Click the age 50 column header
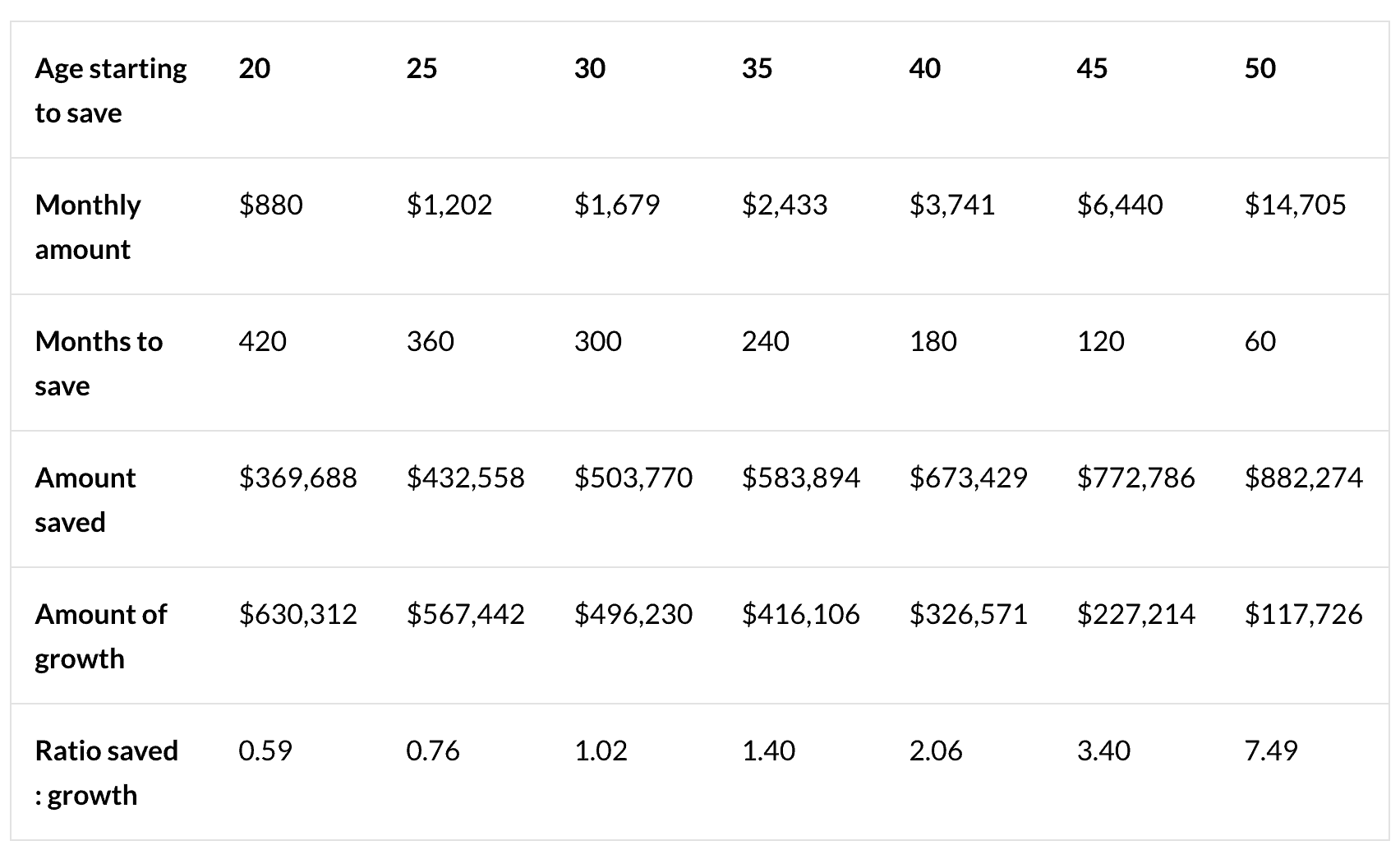This screenshot has height=850, width=1400. 1260,68
